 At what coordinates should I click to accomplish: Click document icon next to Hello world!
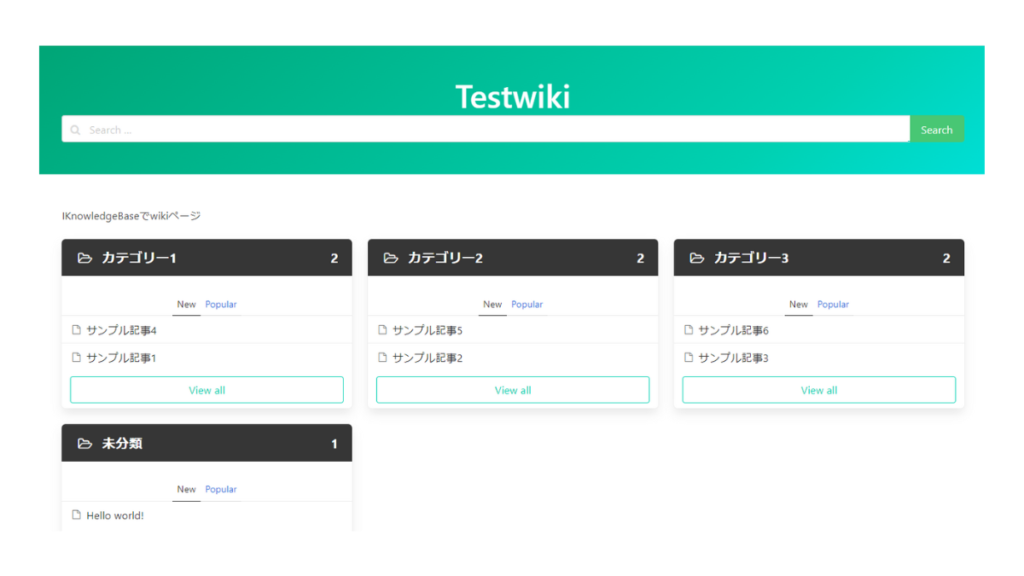[x=76, y=515]
